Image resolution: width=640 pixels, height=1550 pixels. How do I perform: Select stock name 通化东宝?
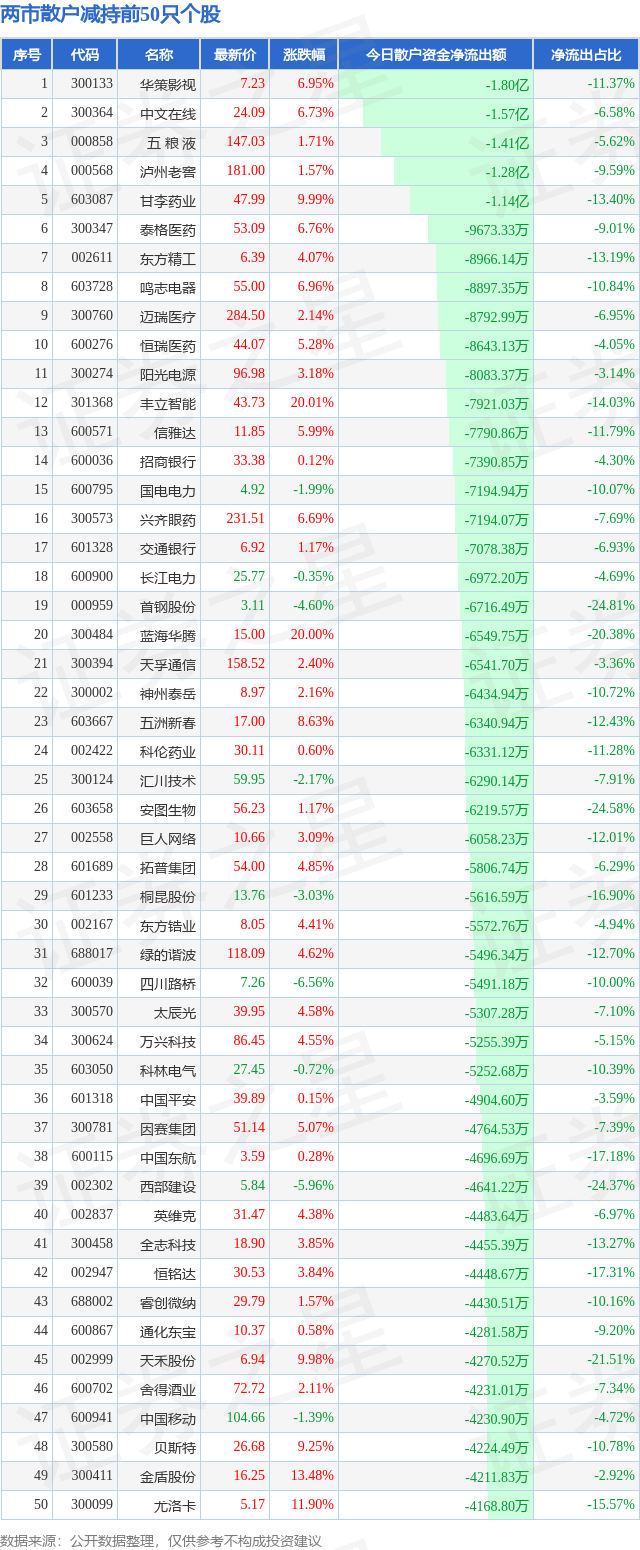click(x=168, y=1332)
